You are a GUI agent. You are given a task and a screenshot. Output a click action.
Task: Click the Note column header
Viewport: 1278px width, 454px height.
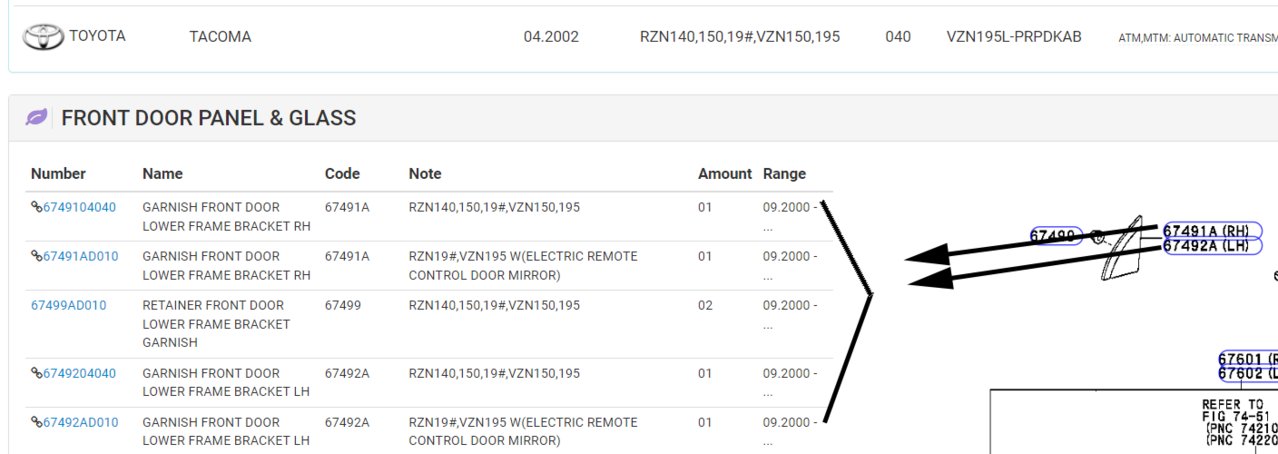tap(425, 174)
